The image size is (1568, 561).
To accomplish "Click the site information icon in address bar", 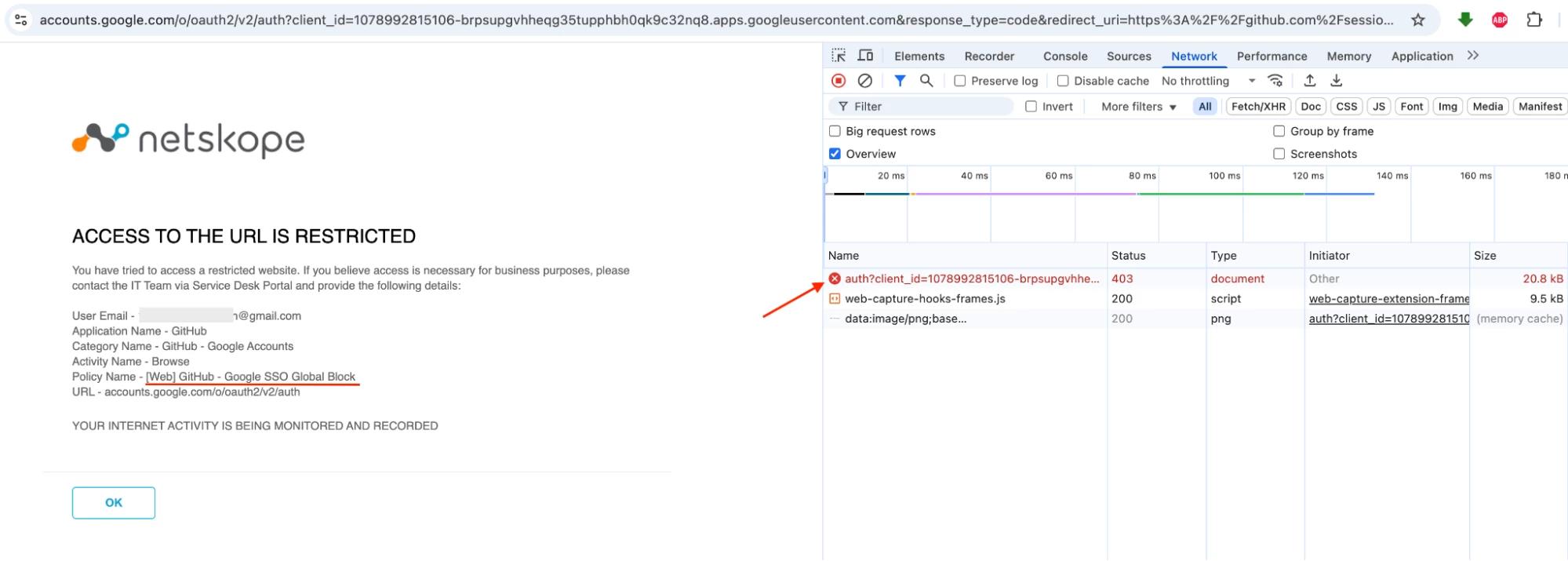I will coord(21,20).
